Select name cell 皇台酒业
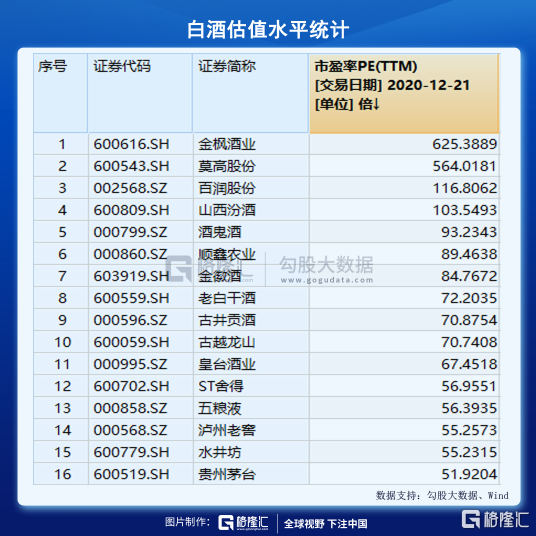The width and height of the screenshot is (536, 536). [x=251, y=364]
